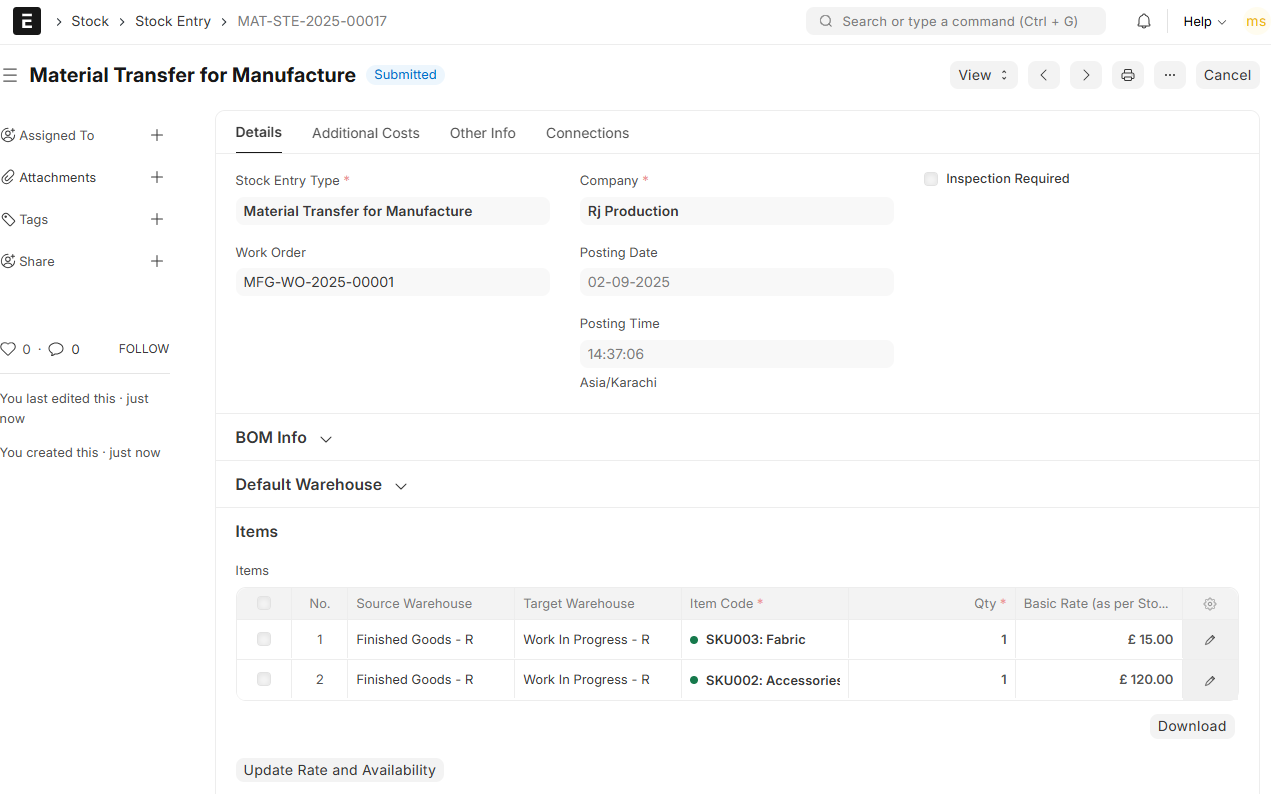Open items table settings gear
The height and width of the screenshot is (794, 1271).
click(1210, 604)
